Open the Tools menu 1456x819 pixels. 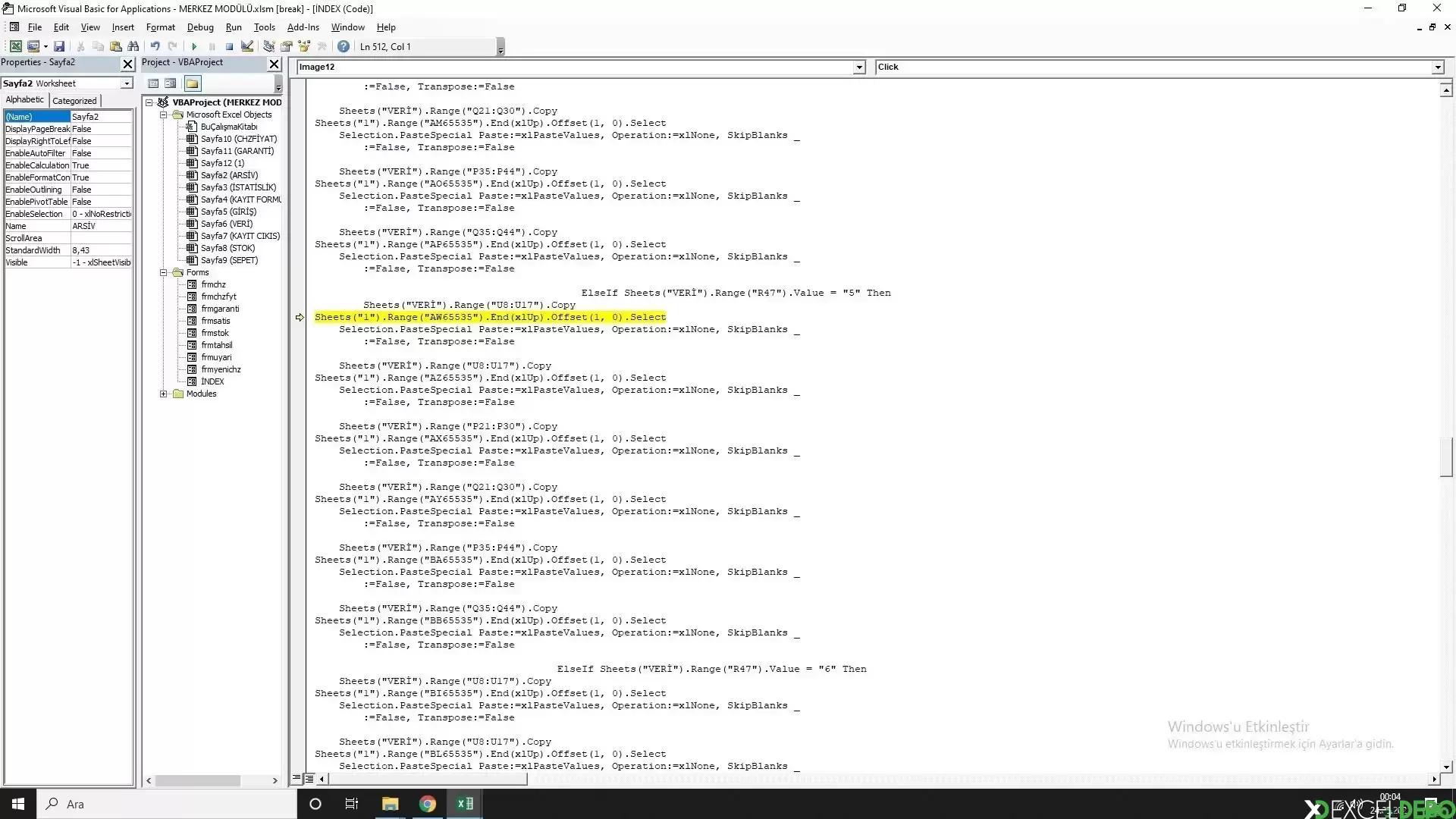point(264,27)
